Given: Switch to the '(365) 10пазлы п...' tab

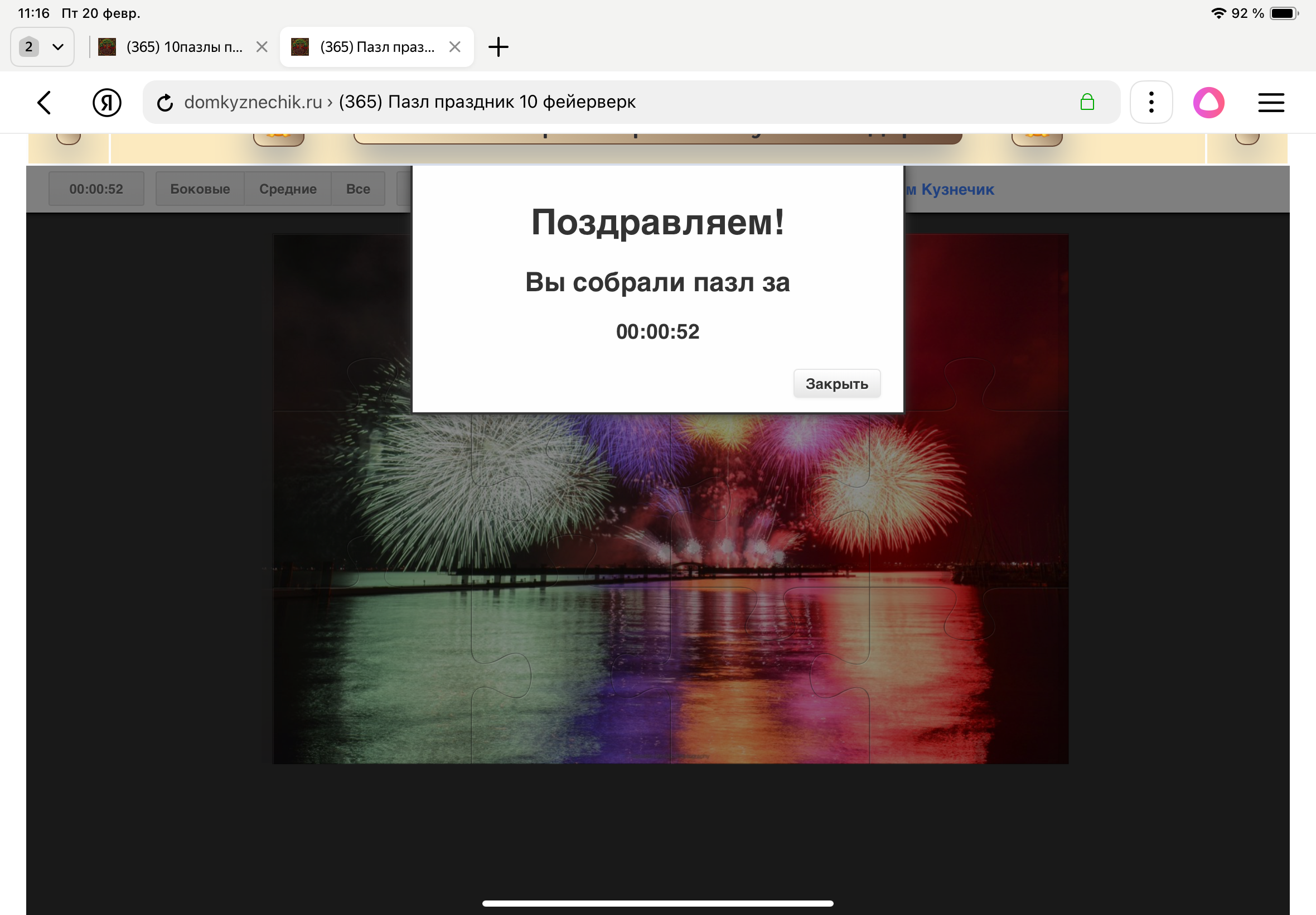Looking at the screenshot, I should tap(183, 47).
